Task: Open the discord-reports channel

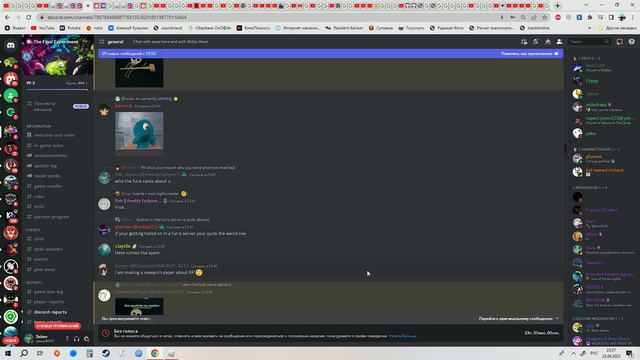Action: pyautogui.click(x=50, y=312)
